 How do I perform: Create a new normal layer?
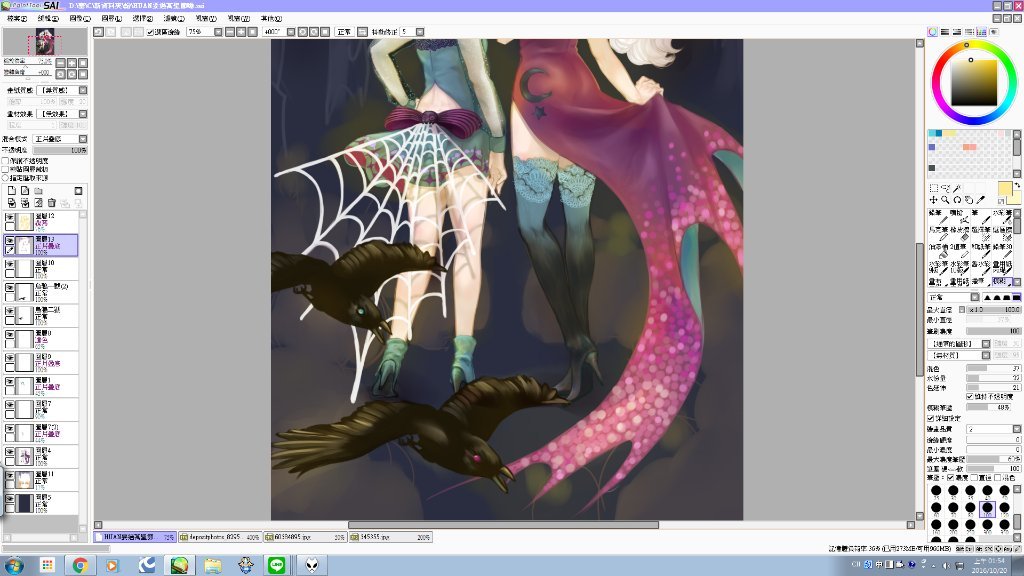(x=11, y=191)
